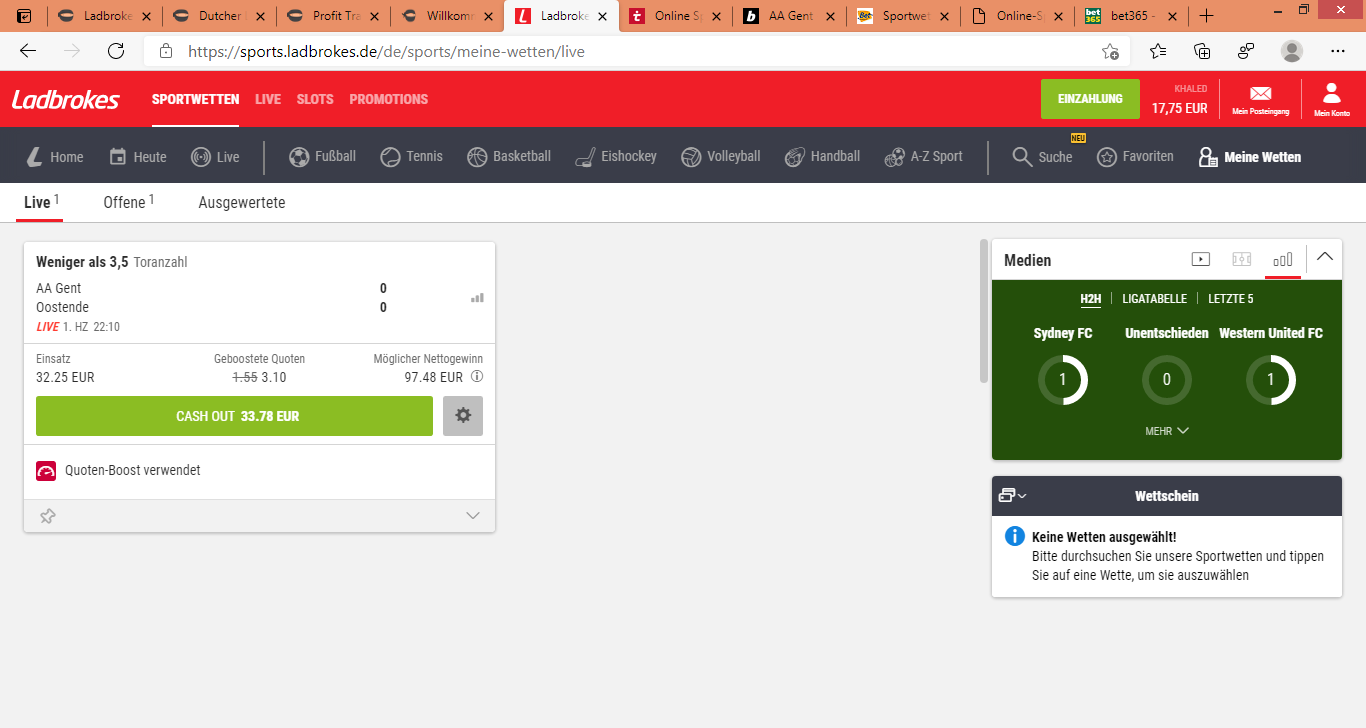The width and height of the screenshot is (1366, 728).
Task: Open the Mein Konto profile icon
Action: [1331, 98]
